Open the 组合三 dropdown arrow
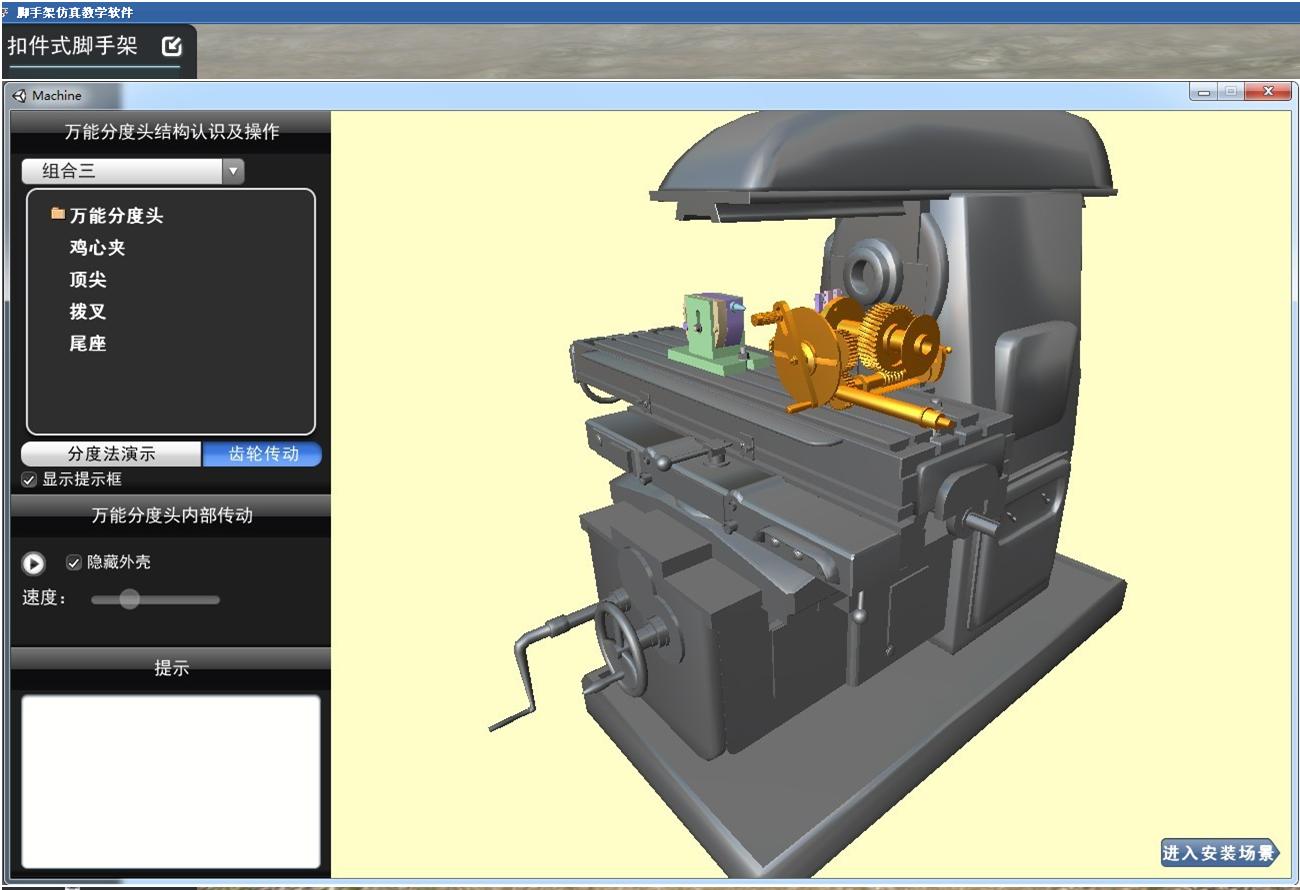The image size is (1300, 890). click(233, 171)
